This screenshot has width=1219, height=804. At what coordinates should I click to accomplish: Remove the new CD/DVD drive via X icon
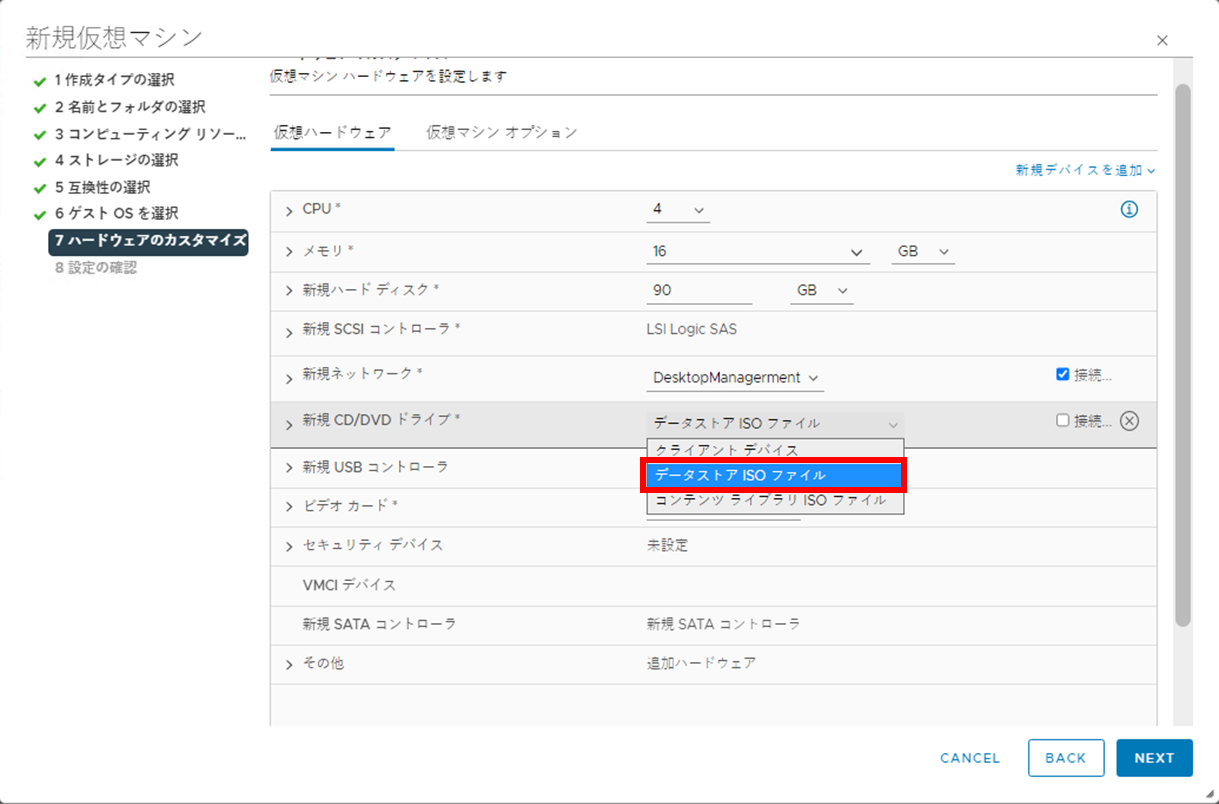tap(1129, 421)
